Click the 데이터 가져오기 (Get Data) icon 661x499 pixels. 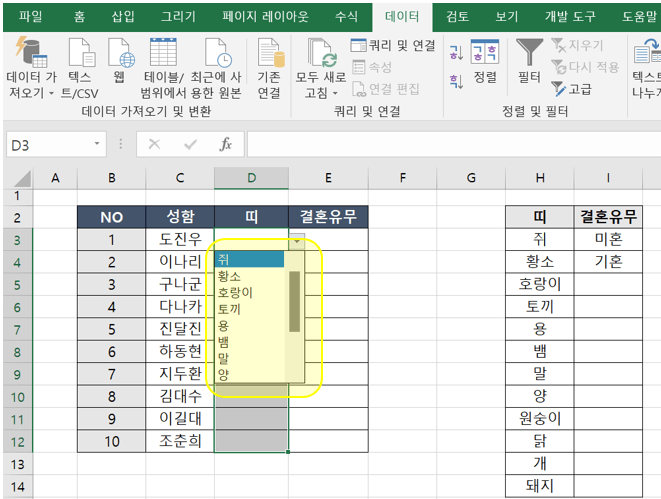(31, 52)
